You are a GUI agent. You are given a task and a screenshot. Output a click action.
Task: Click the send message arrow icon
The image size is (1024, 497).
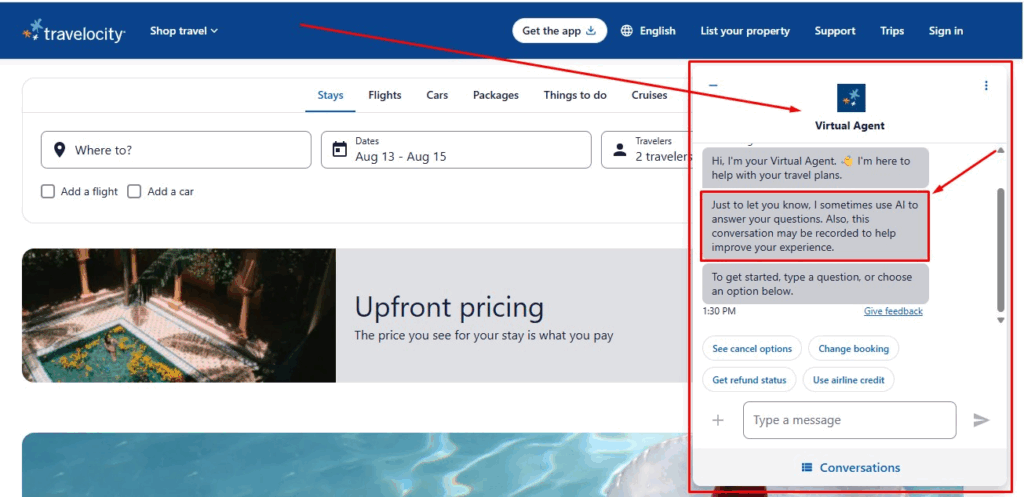tap(981, 420)
